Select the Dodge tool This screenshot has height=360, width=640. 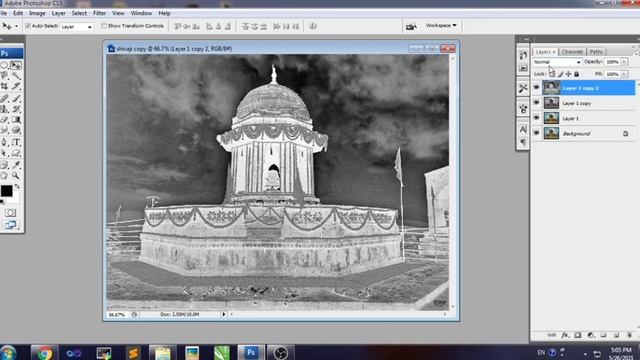pyautogui.click(x=16, y=130)
